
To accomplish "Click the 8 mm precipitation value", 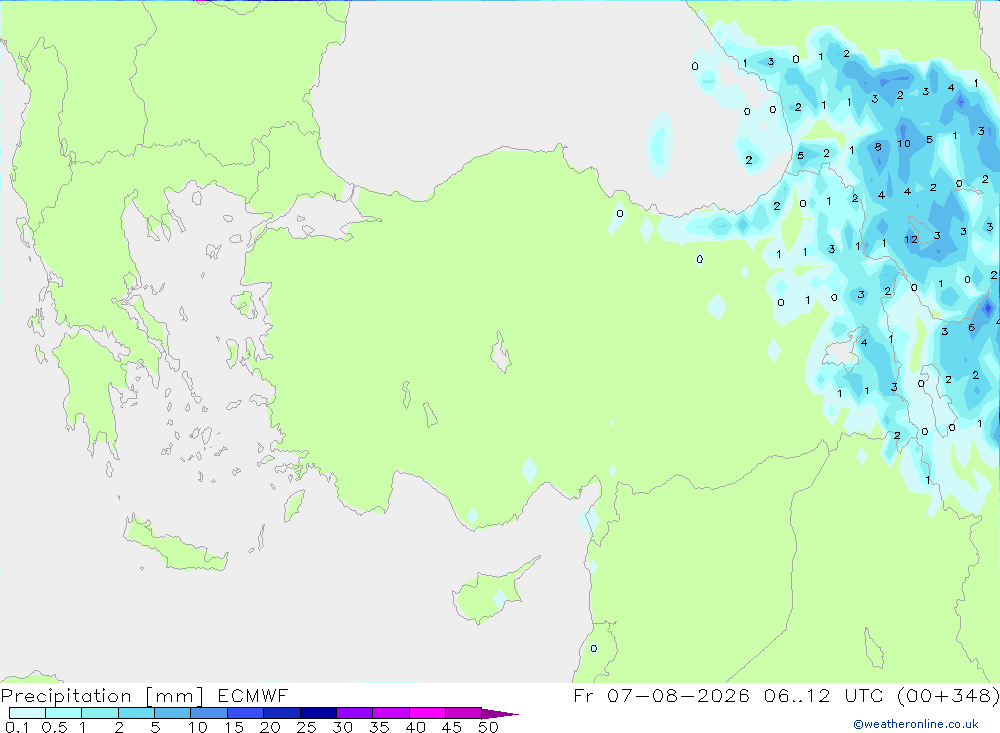I will [878, 147].
